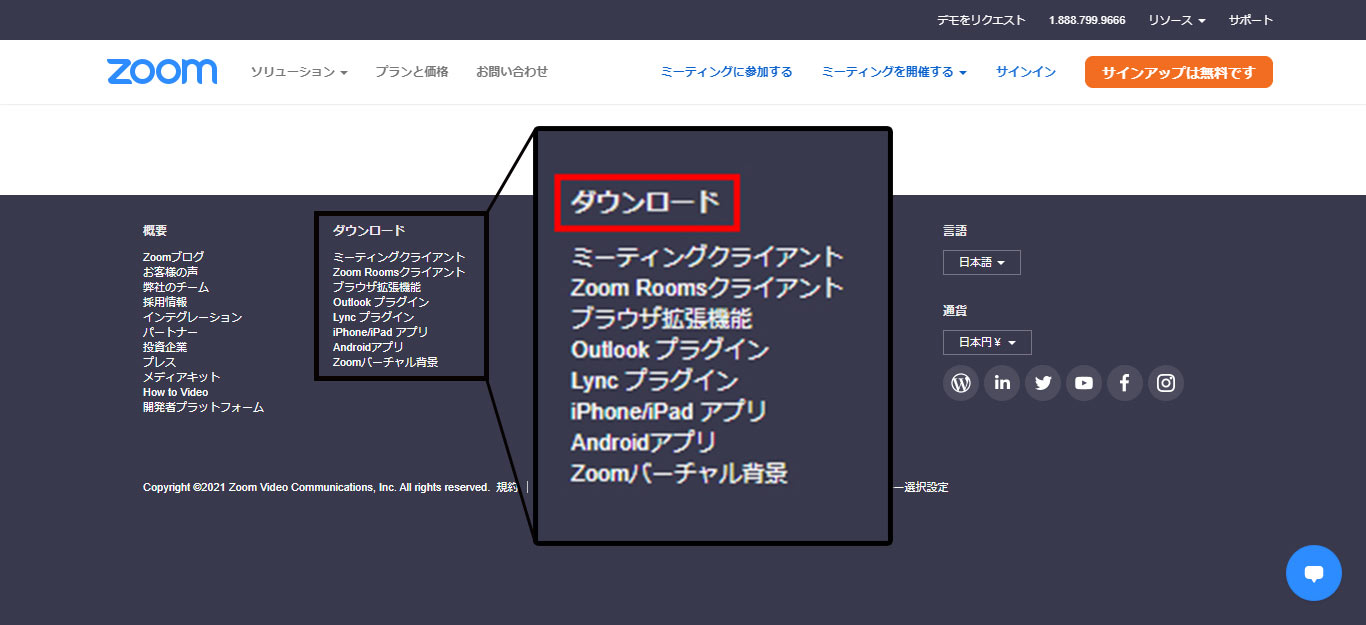Open the プランと価格 menu item
This screenshot has width=1366, height=625.
point(411,72)
